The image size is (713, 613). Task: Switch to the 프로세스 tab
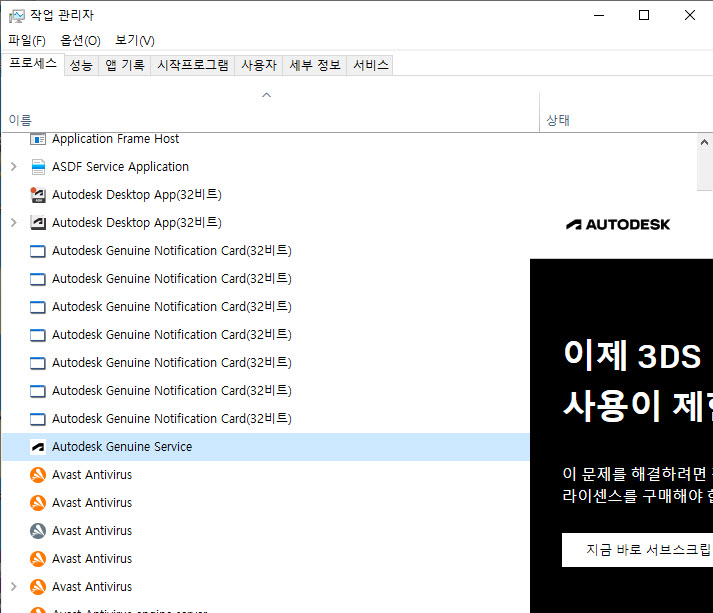[x=33, y=63]
